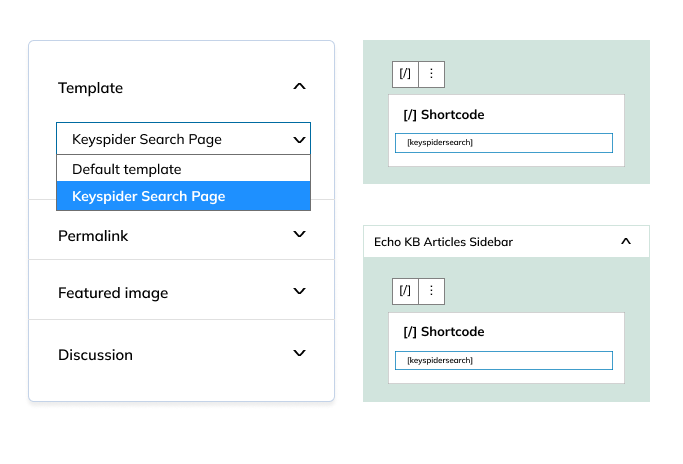This screenshot has width=683, height=464.
Task: Click the Template section title
Action: click(91, 88)
